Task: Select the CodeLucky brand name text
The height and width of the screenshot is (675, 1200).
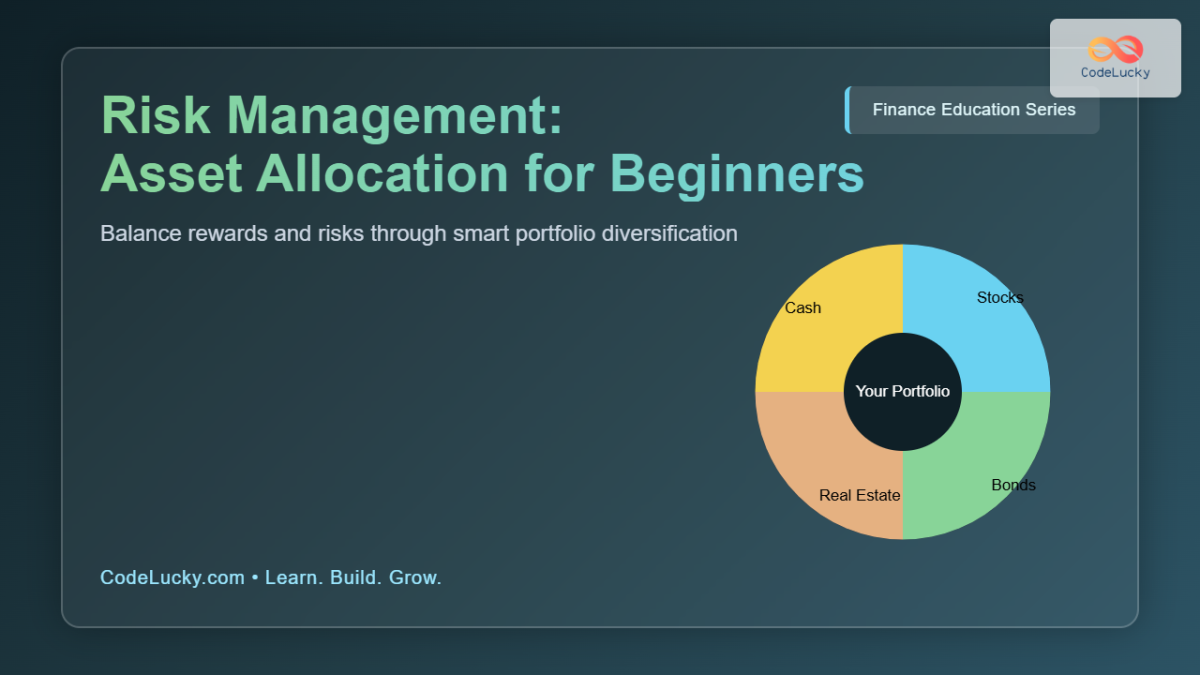Action: [x=1117, y=71]
